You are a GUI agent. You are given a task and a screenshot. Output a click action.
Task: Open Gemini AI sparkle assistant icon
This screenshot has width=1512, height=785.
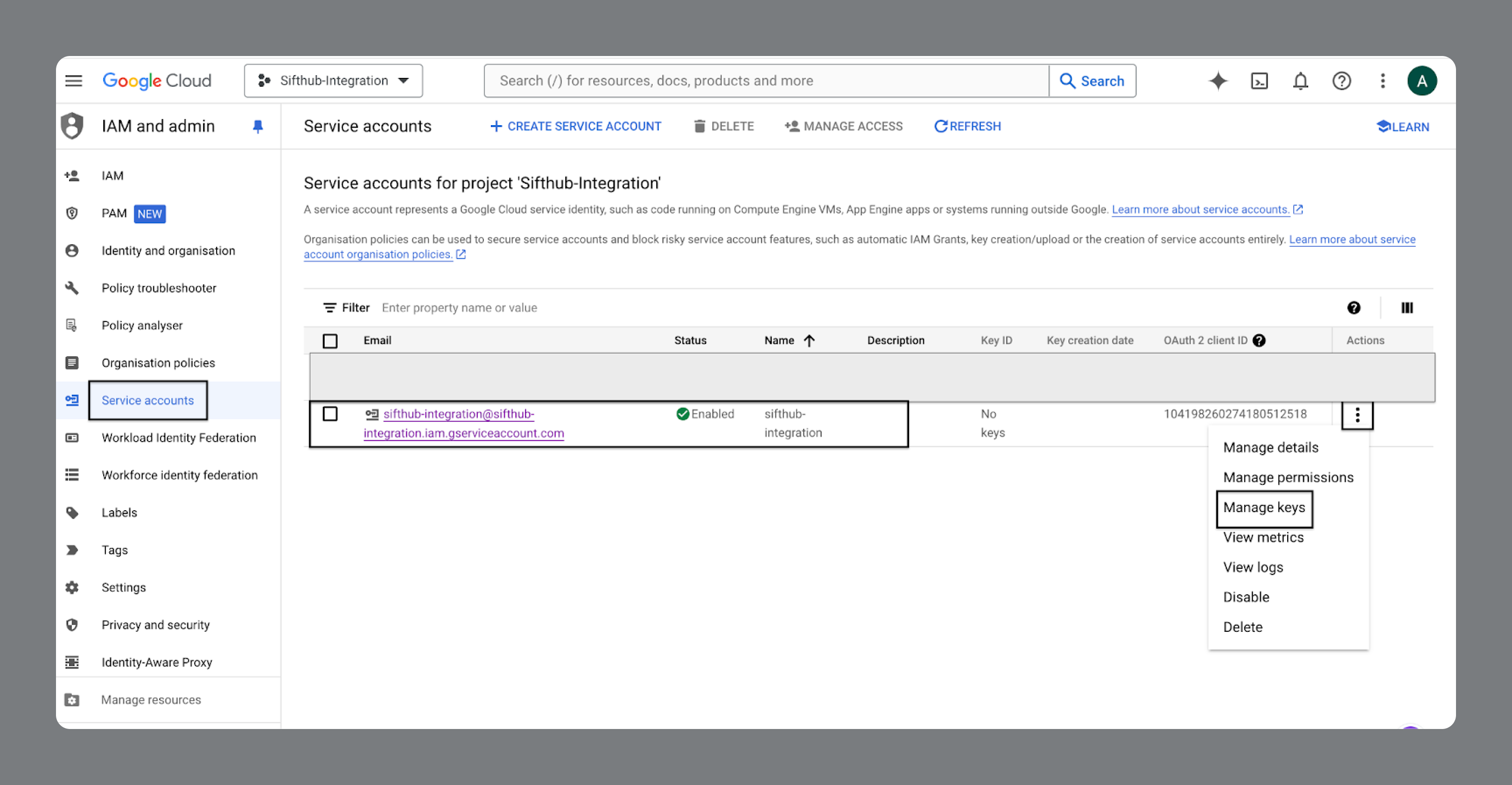1218,81
